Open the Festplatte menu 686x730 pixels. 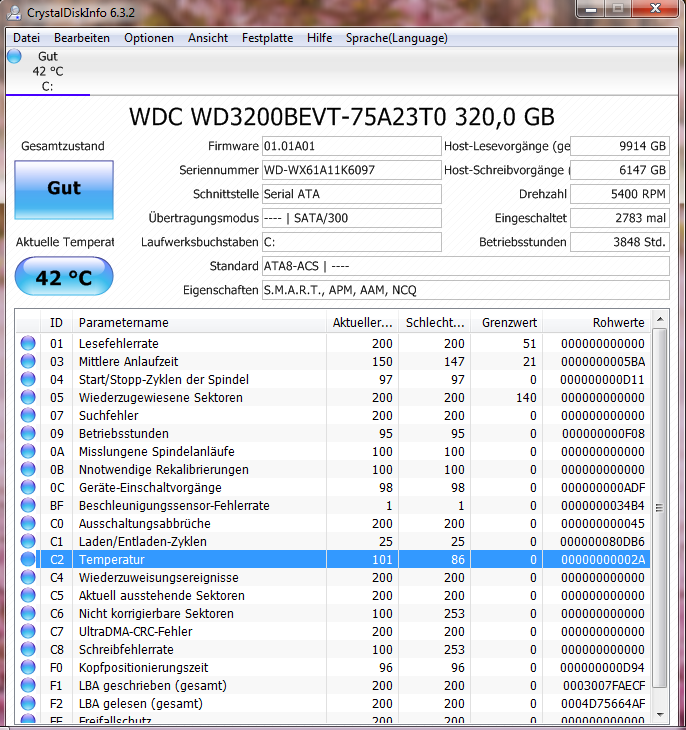point(267,38)
